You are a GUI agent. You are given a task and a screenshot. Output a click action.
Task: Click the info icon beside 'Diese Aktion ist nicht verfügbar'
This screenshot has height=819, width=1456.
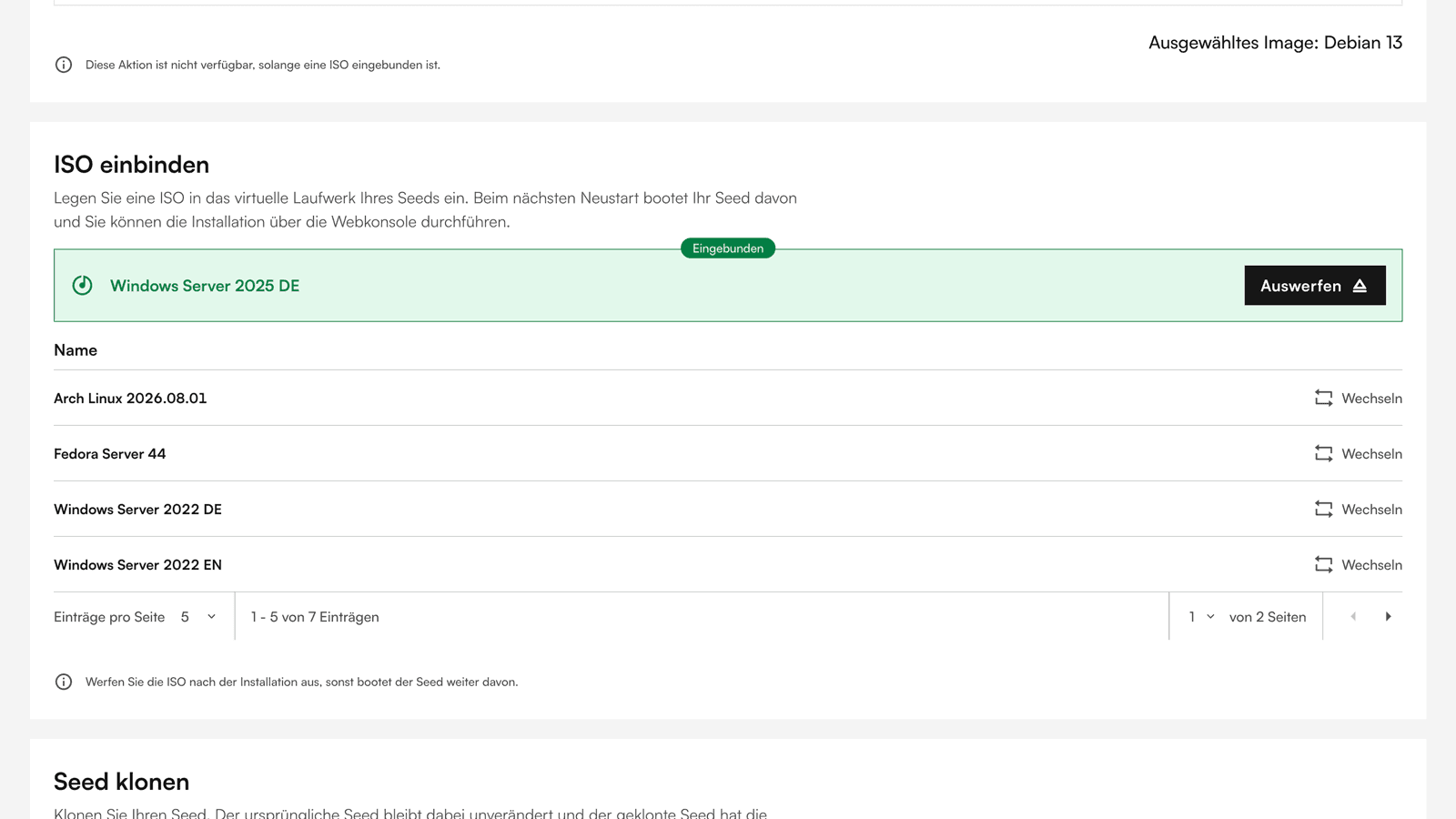[64, 65]
